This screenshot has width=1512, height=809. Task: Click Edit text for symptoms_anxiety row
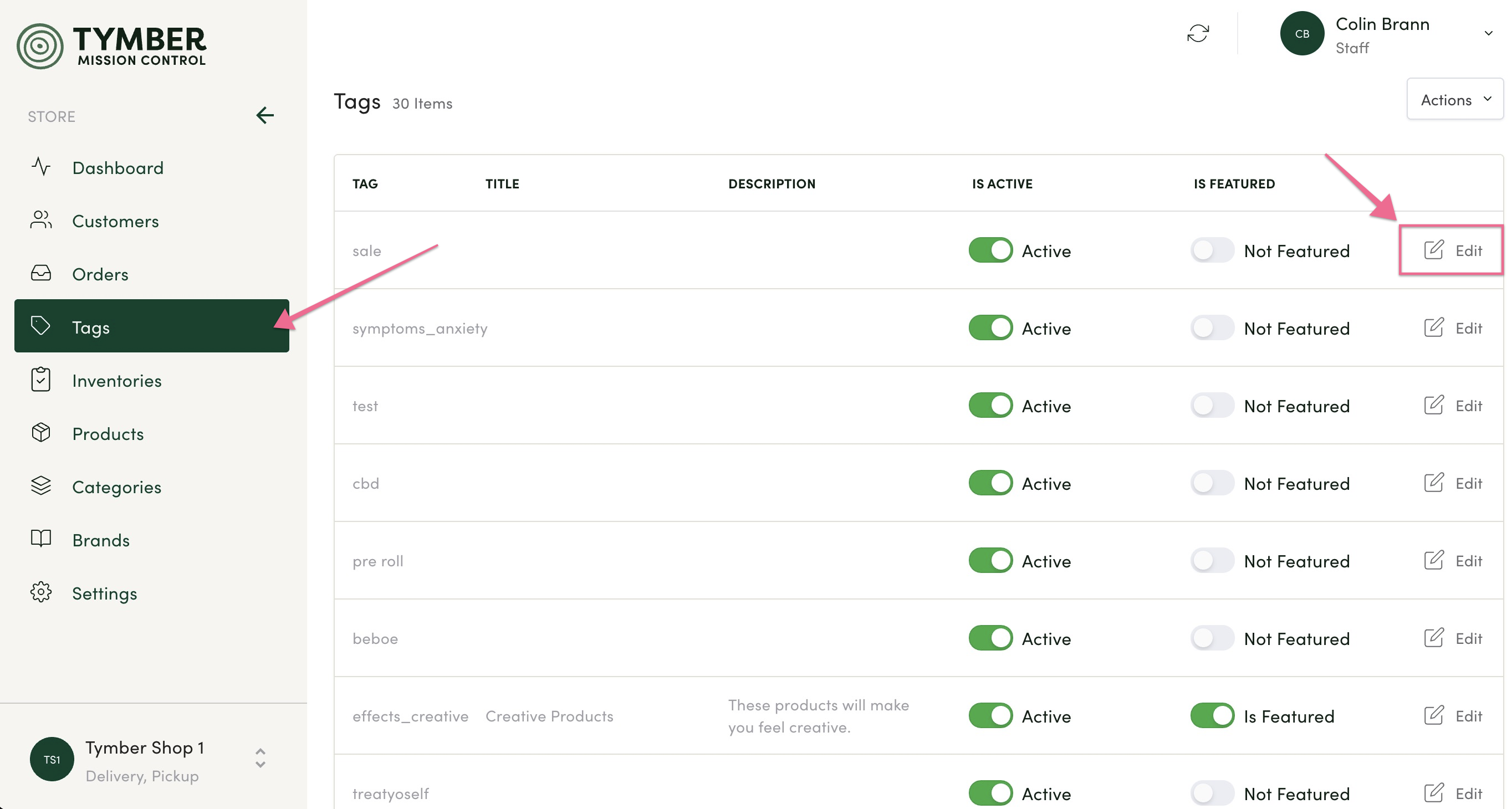pos(1469,328)
